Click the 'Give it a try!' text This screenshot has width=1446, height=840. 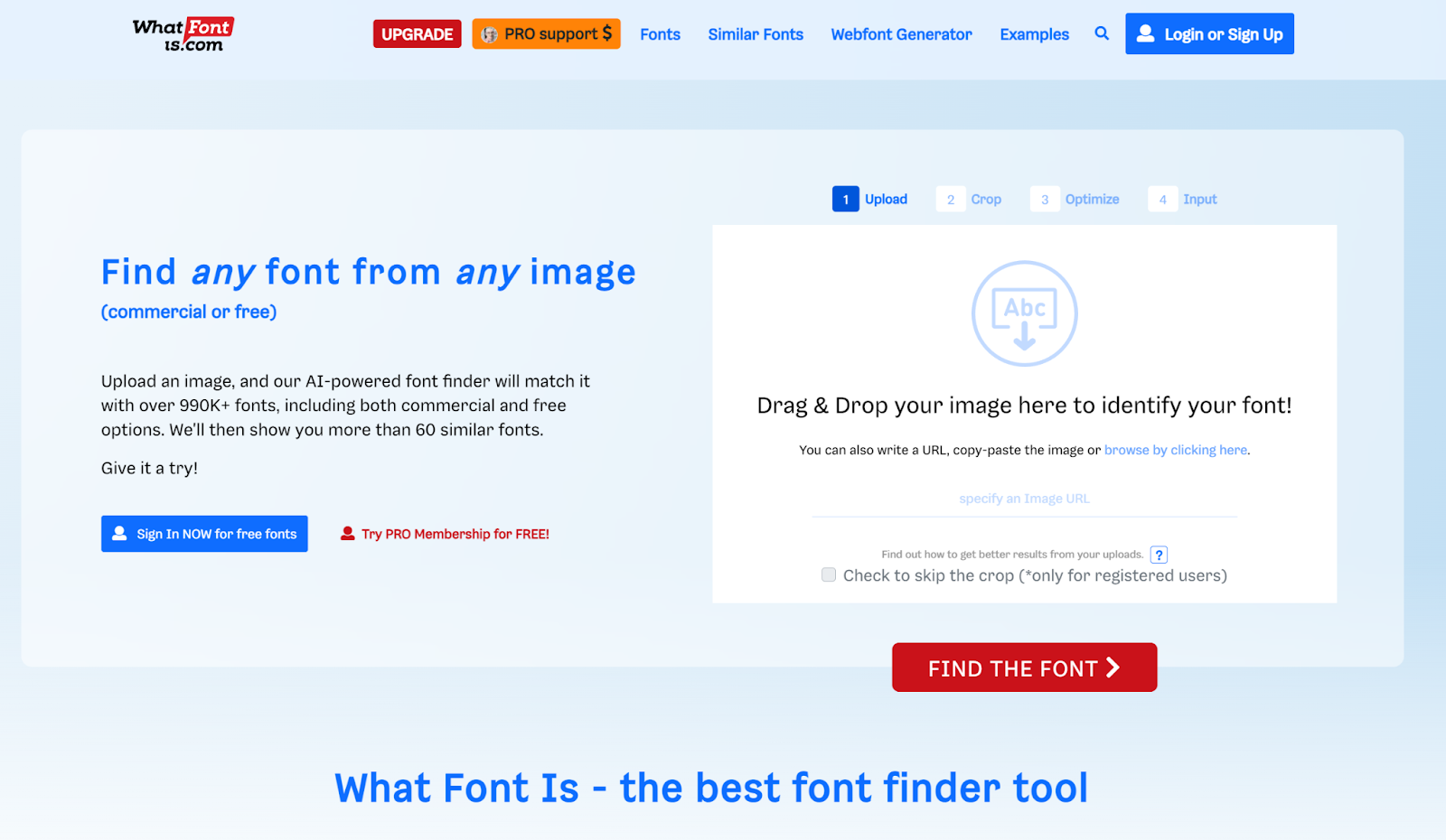point(149,468)
